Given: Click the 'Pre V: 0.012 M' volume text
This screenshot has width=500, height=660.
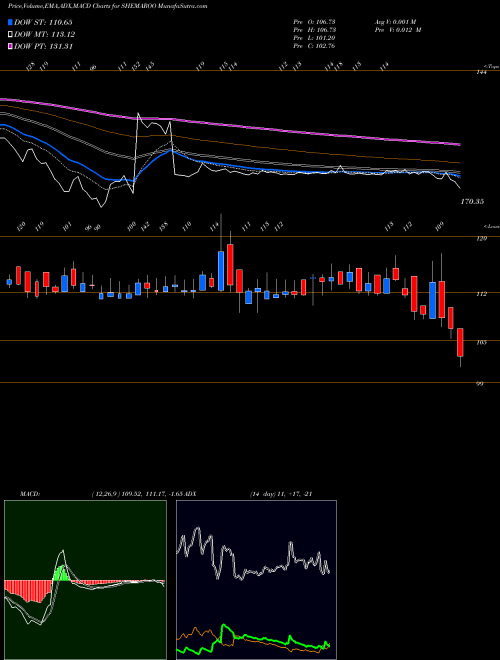Looking at the screenshot, I should tap(398, 30).
